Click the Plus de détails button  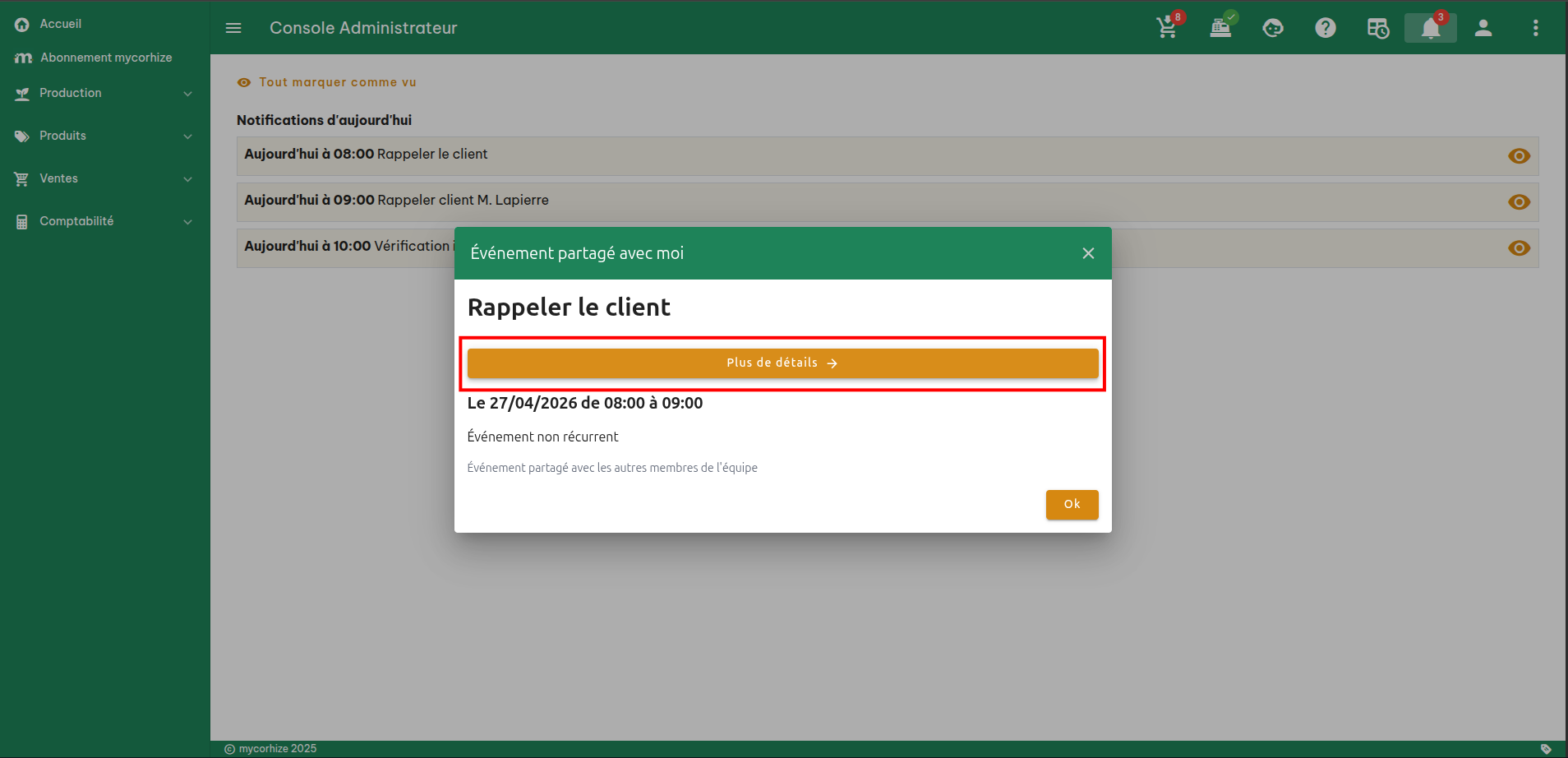click(783, 363)
